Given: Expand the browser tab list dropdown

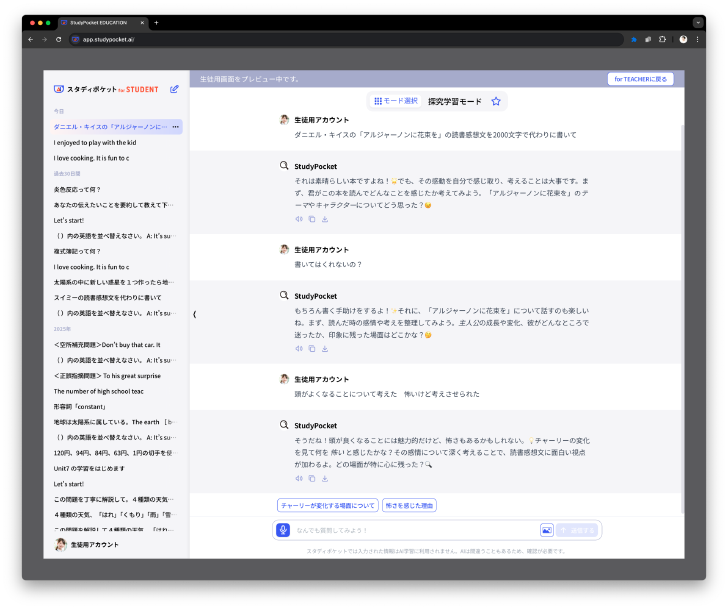Looking at the screenshot, I should click(x=698, y=22).
